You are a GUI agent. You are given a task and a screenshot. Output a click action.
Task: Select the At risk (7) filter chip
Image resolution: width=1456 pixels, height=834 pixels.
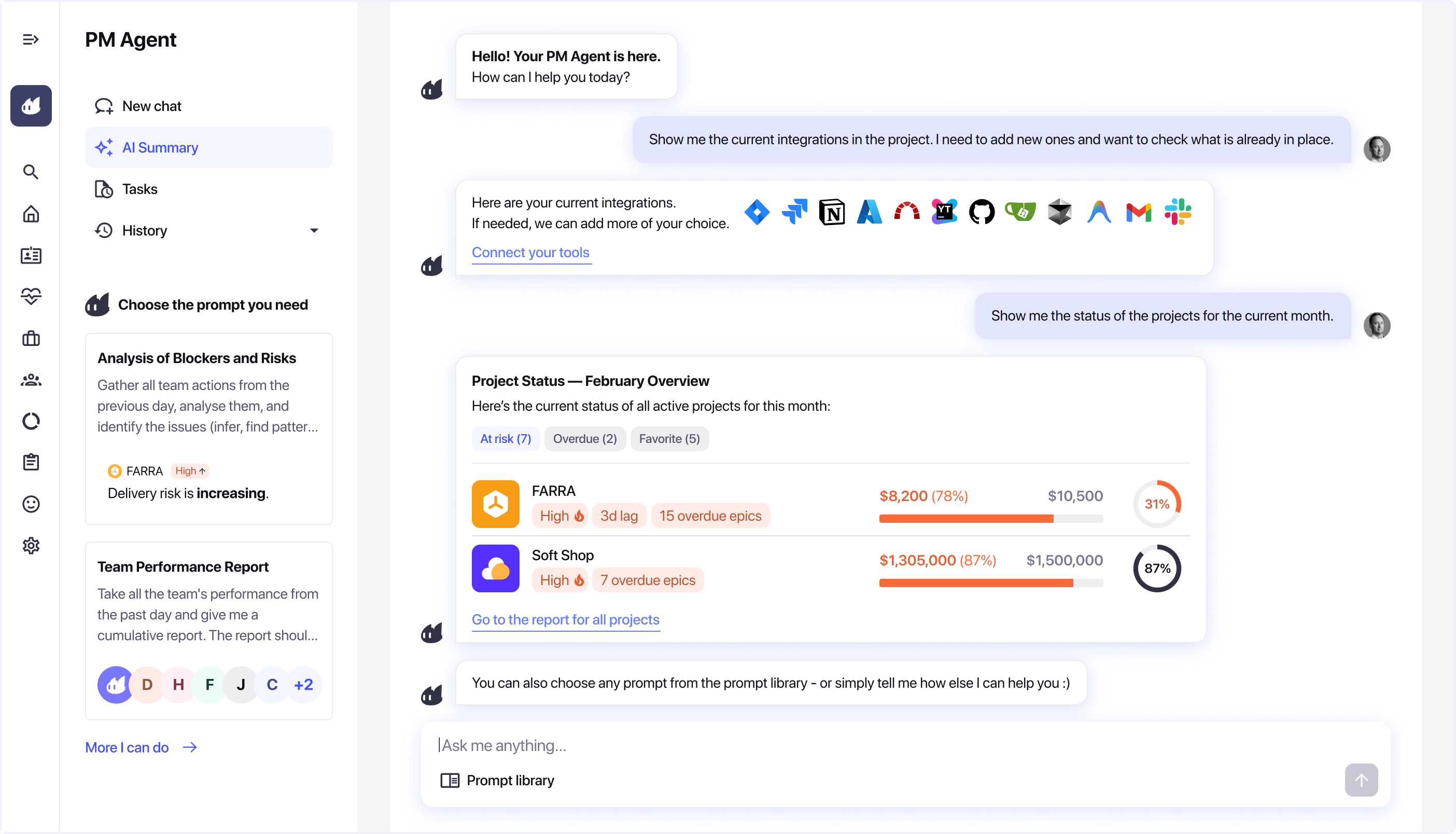[506, 439]
